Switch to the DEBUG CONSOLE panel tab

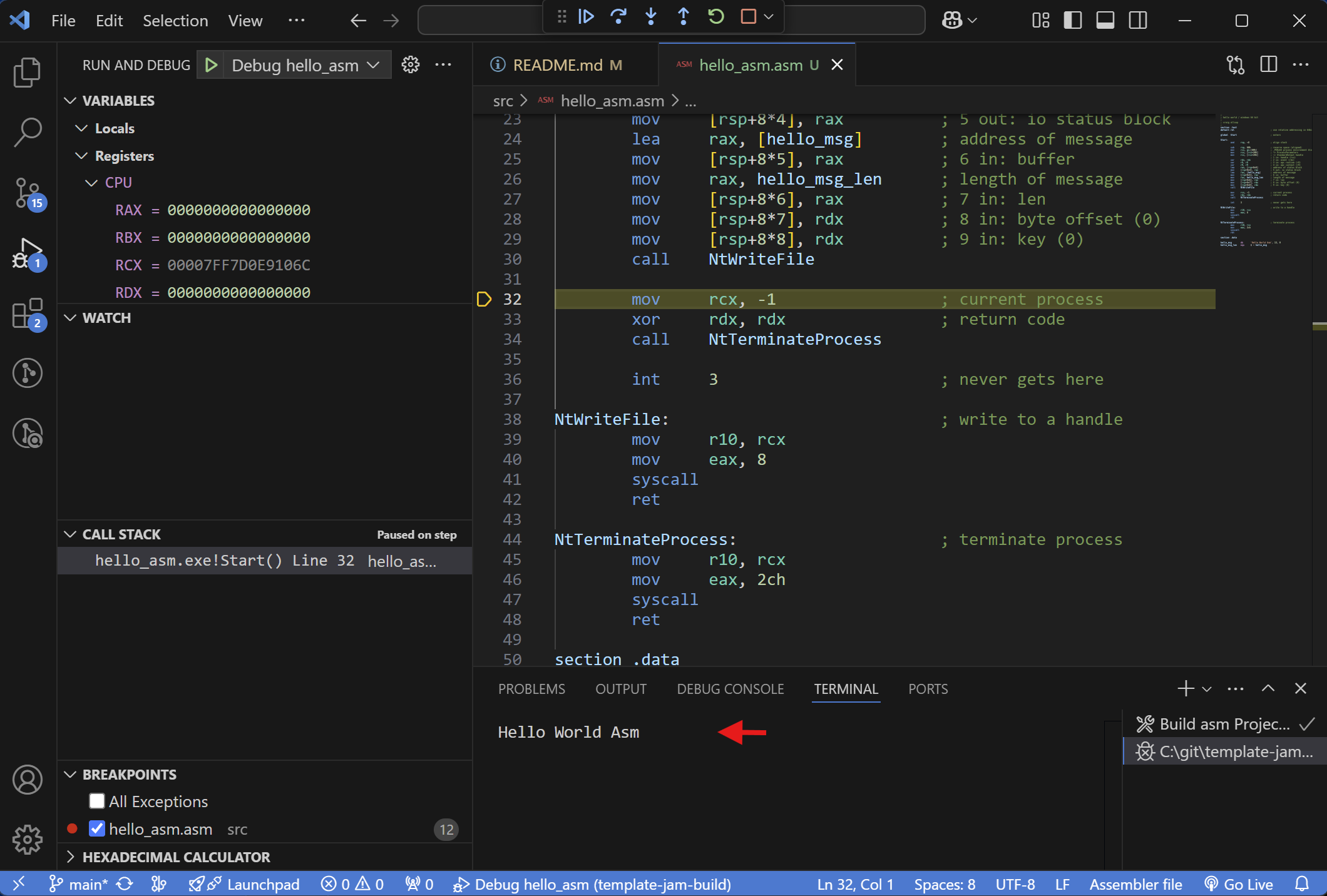coord(730,689)
